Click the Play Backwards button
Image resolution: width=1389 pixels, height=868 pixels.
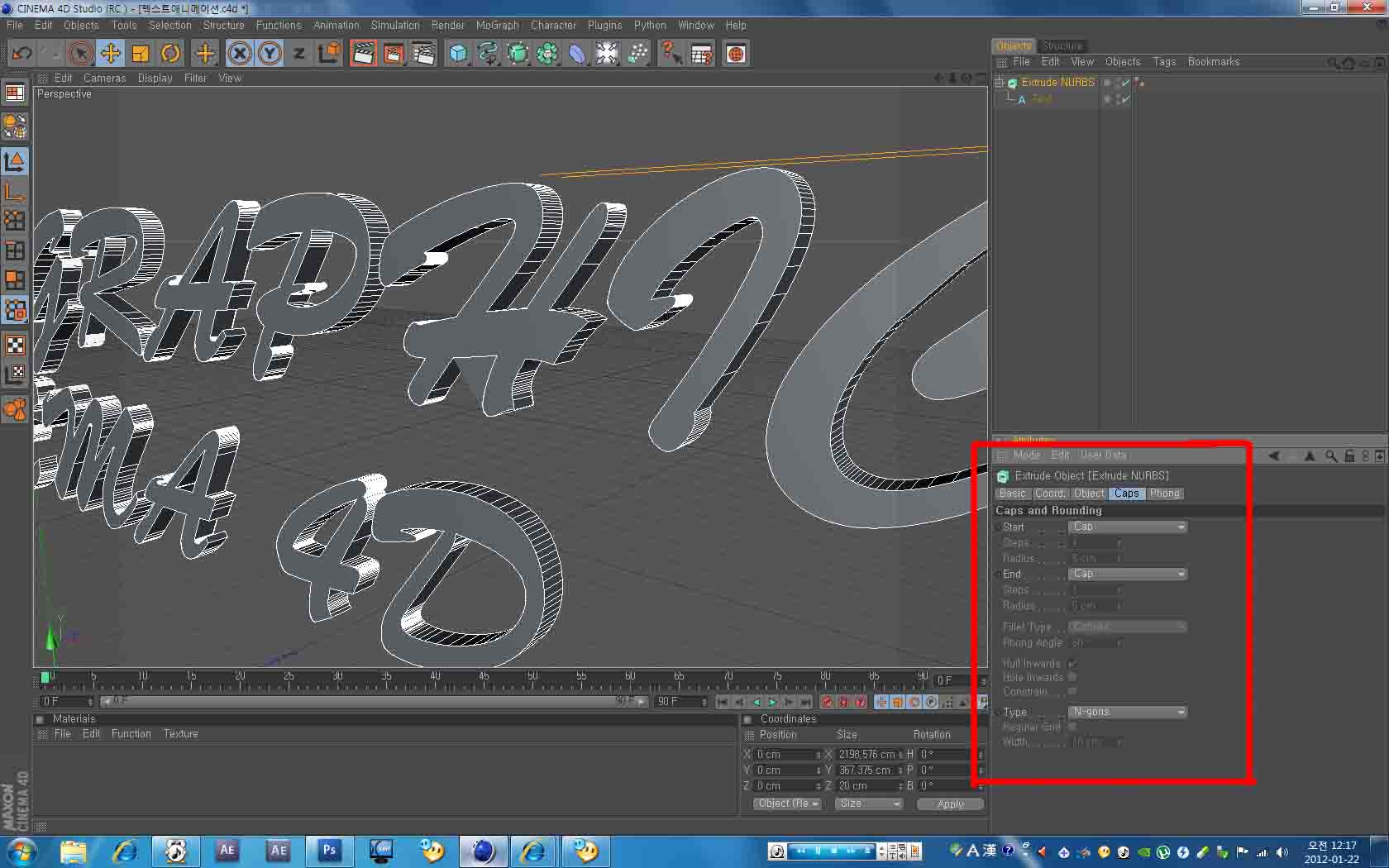point(756,702)
